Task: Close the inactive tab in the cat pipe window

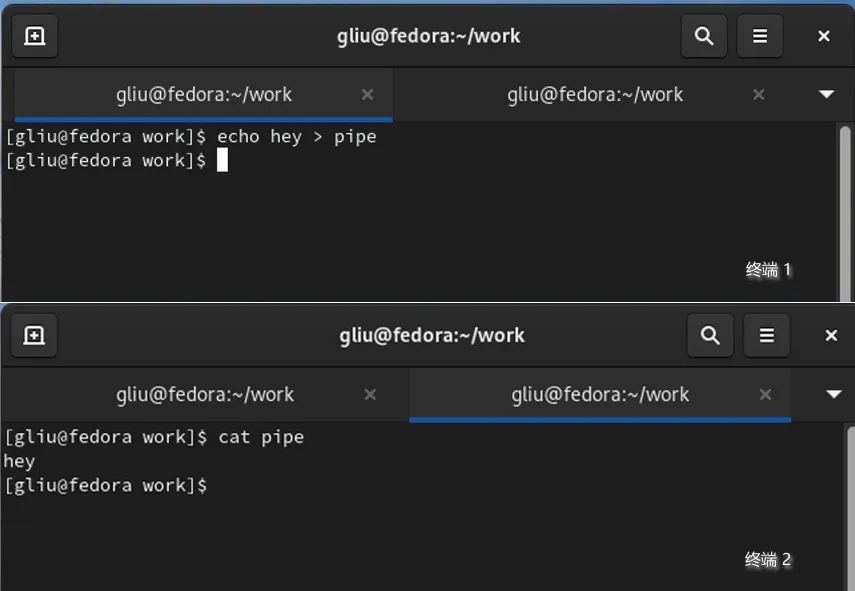Action: tap(370, 395)
